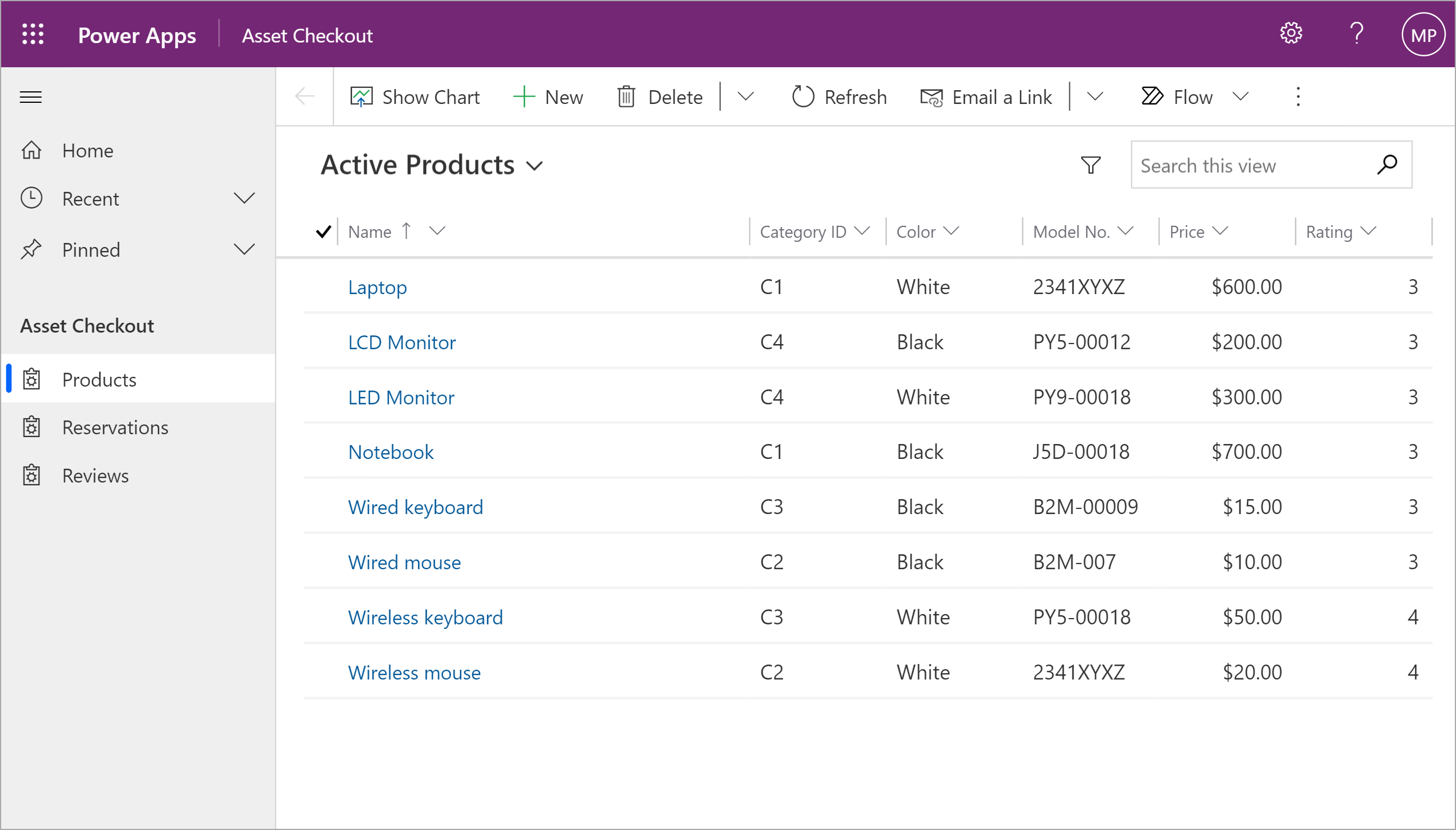Click the Email a Link icon

pos(928,96)
